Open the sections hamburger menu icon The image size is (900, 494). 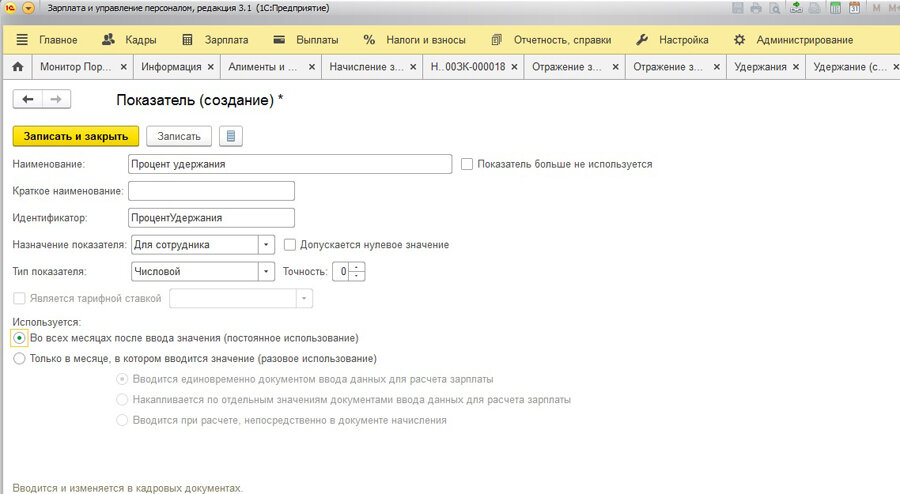click(22, 40)
